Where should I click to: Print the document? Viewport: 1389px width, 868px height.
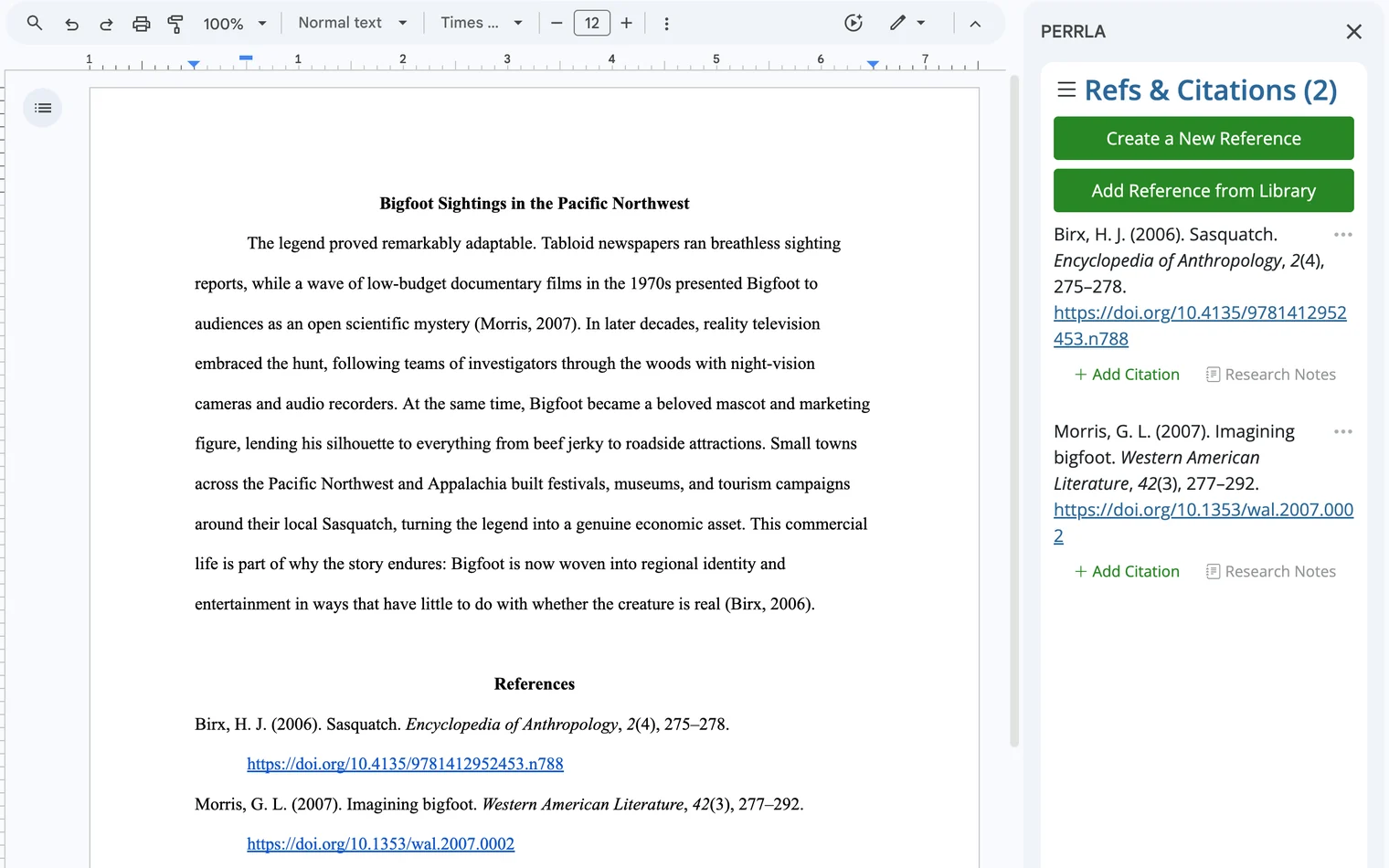141,24
